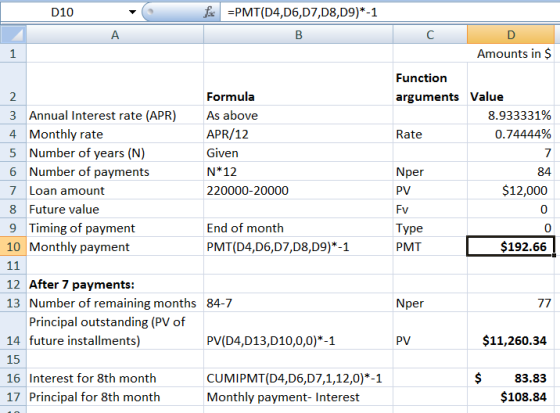Select row 8 header
Viewport: 560px width, 413px height.
[13, 209]
